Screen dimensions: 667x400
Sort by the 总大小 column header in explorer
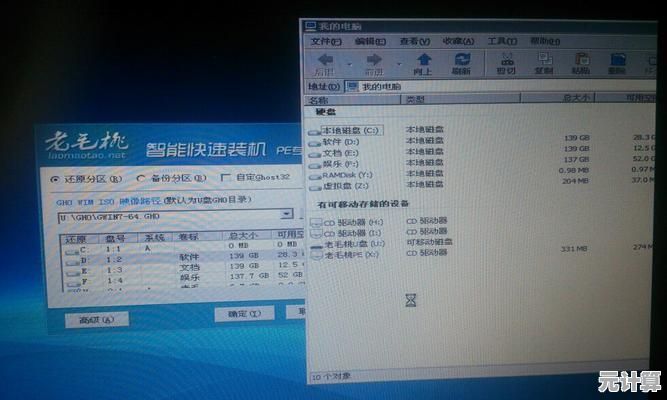[x=558, y=98]
